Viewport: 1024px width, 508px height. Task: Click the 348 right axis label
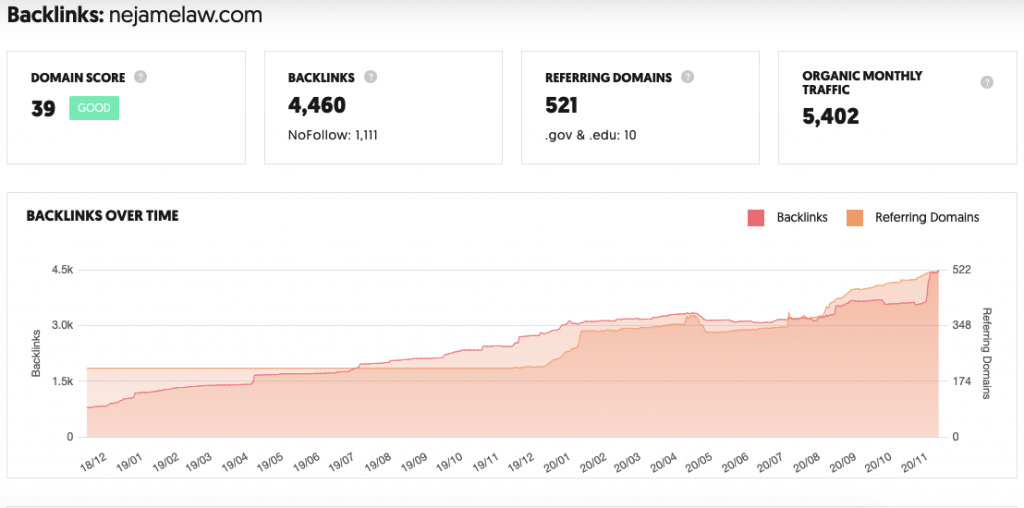coord(960,325)
